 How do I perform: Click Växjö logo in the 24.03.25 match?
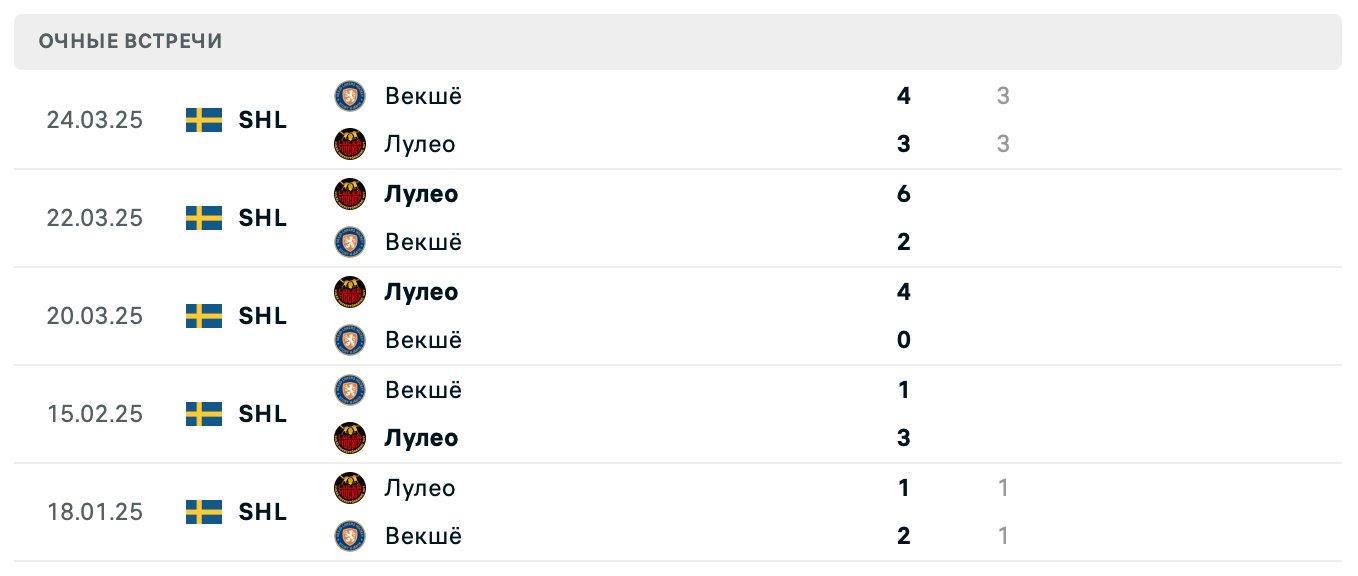click(x=350, y=96)
